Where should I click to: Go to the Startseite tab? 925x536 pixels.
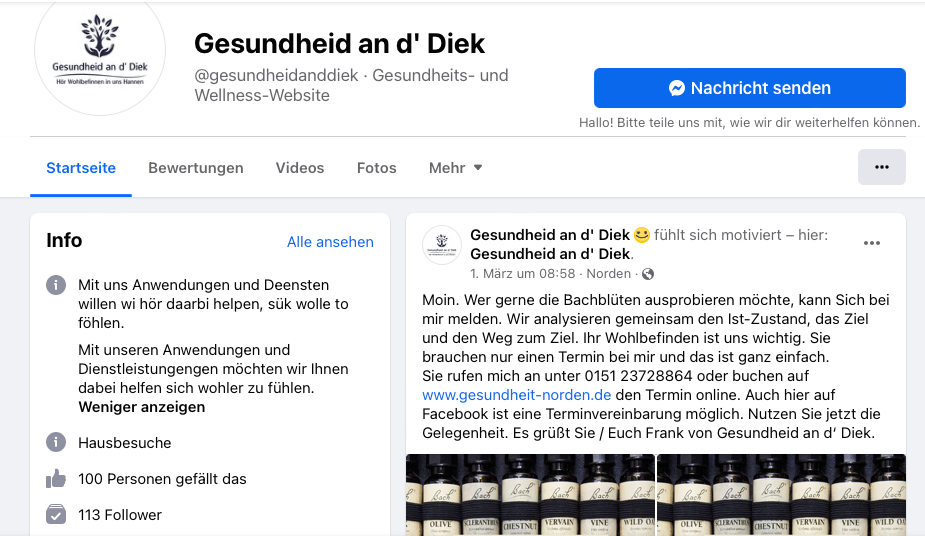[81, 168]
